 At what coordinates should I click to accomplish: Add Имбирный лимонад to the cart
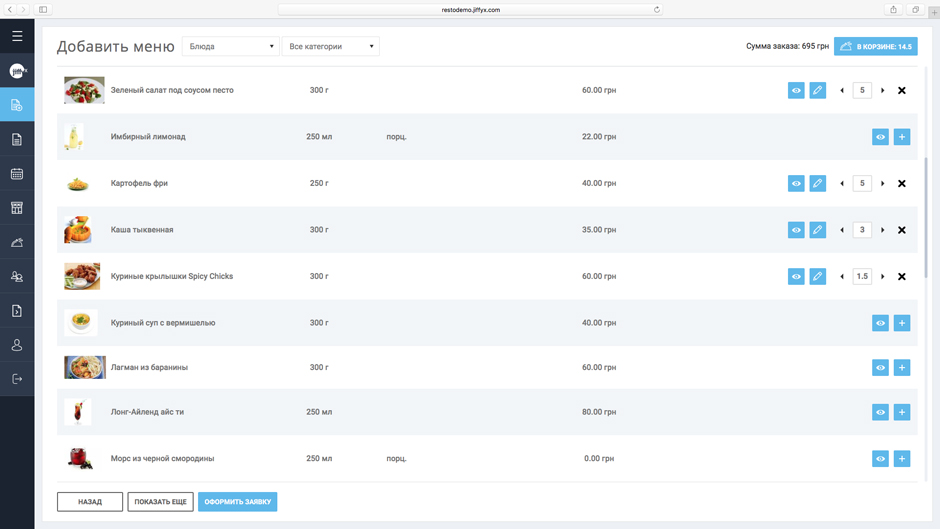pos(901,137)
